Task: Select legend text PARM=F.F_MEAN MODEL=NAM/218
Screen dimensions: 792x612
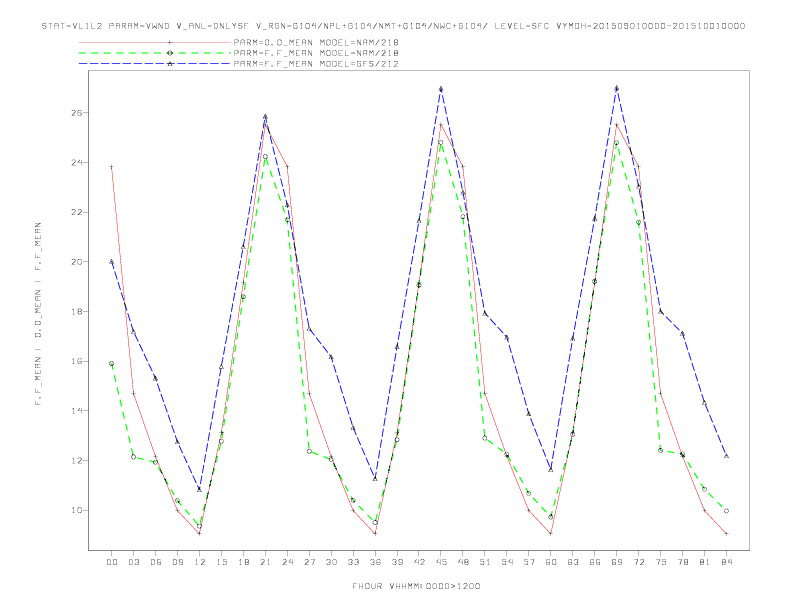Action: (x=316, y=53)
